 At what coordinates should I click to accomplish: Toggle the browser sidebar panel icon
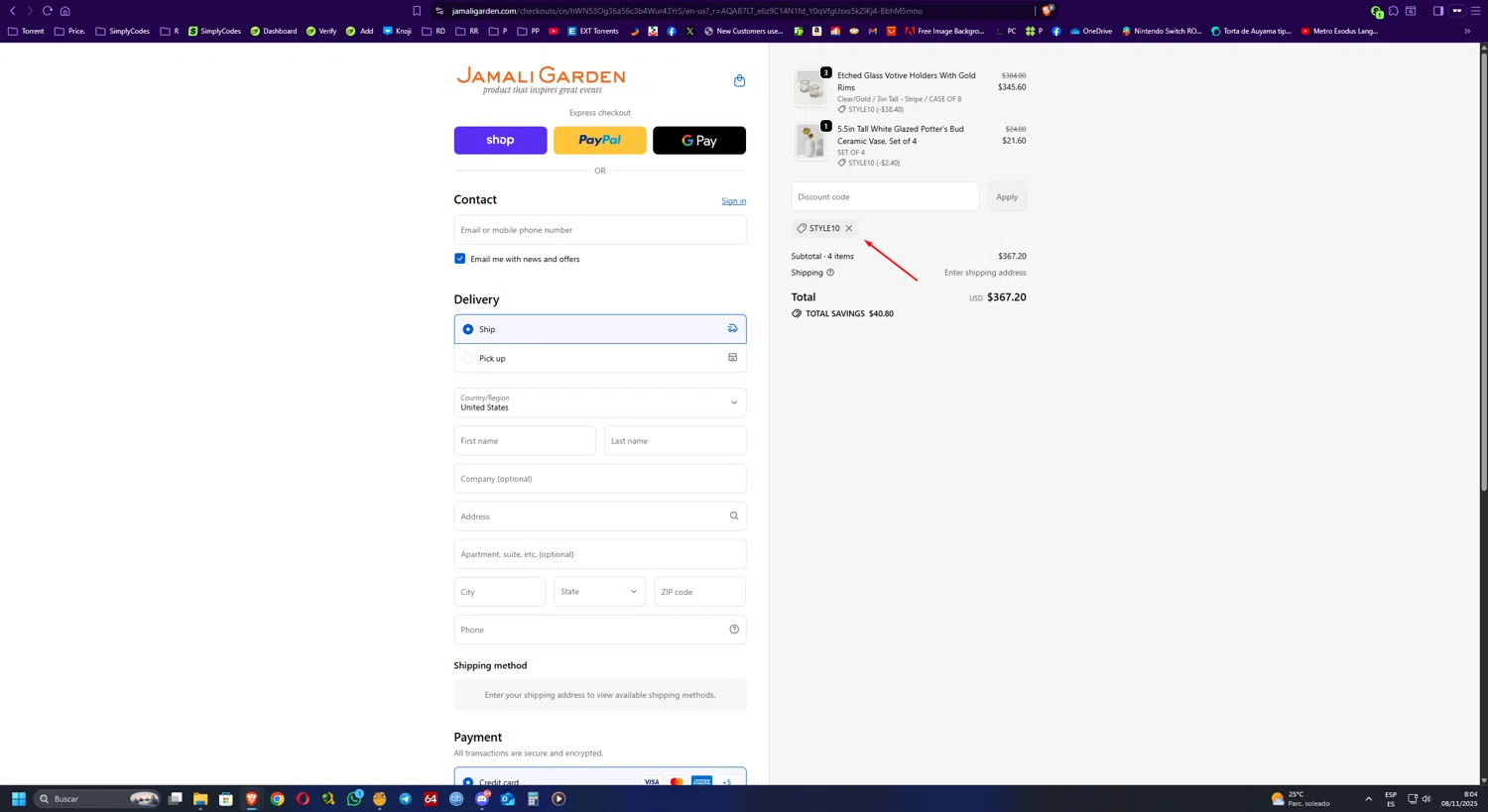(x=1437, y=11)
